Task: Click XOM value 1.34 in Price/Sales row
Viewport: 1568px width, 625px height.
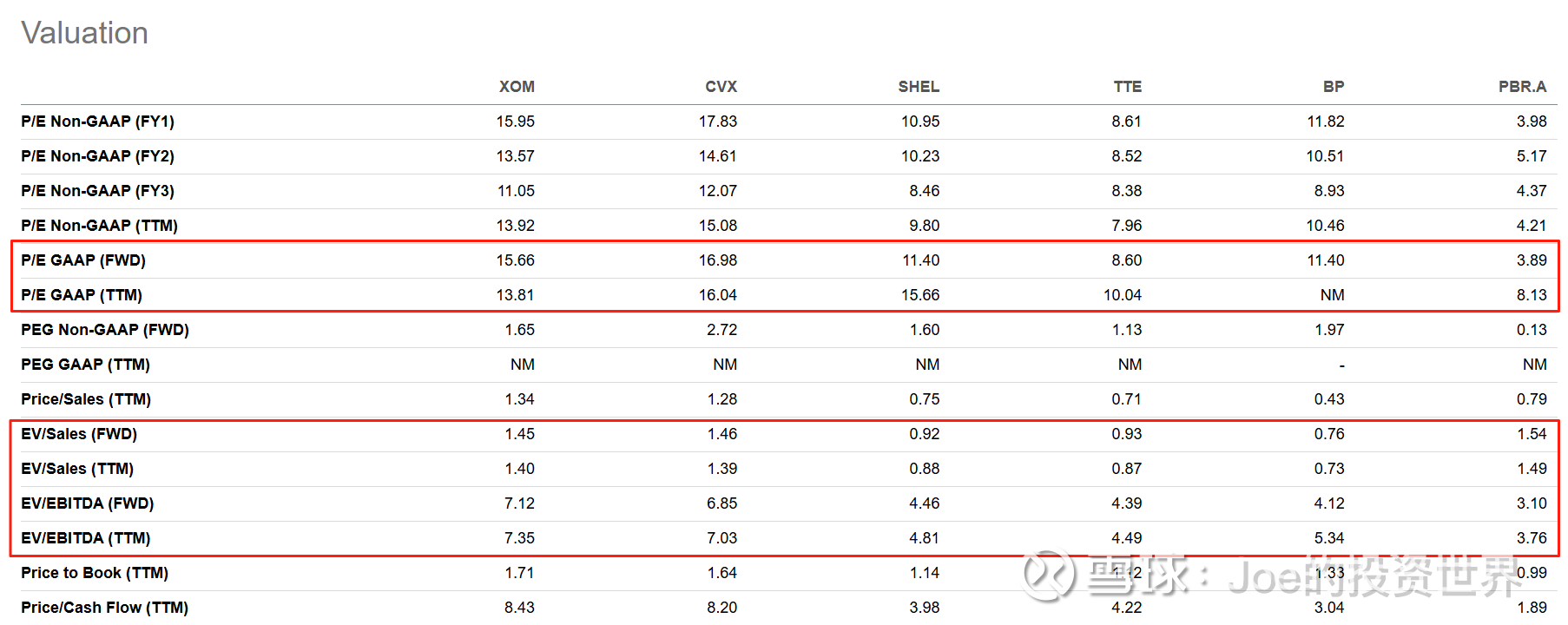Action: pyautogui.click(x=520, y=399)
